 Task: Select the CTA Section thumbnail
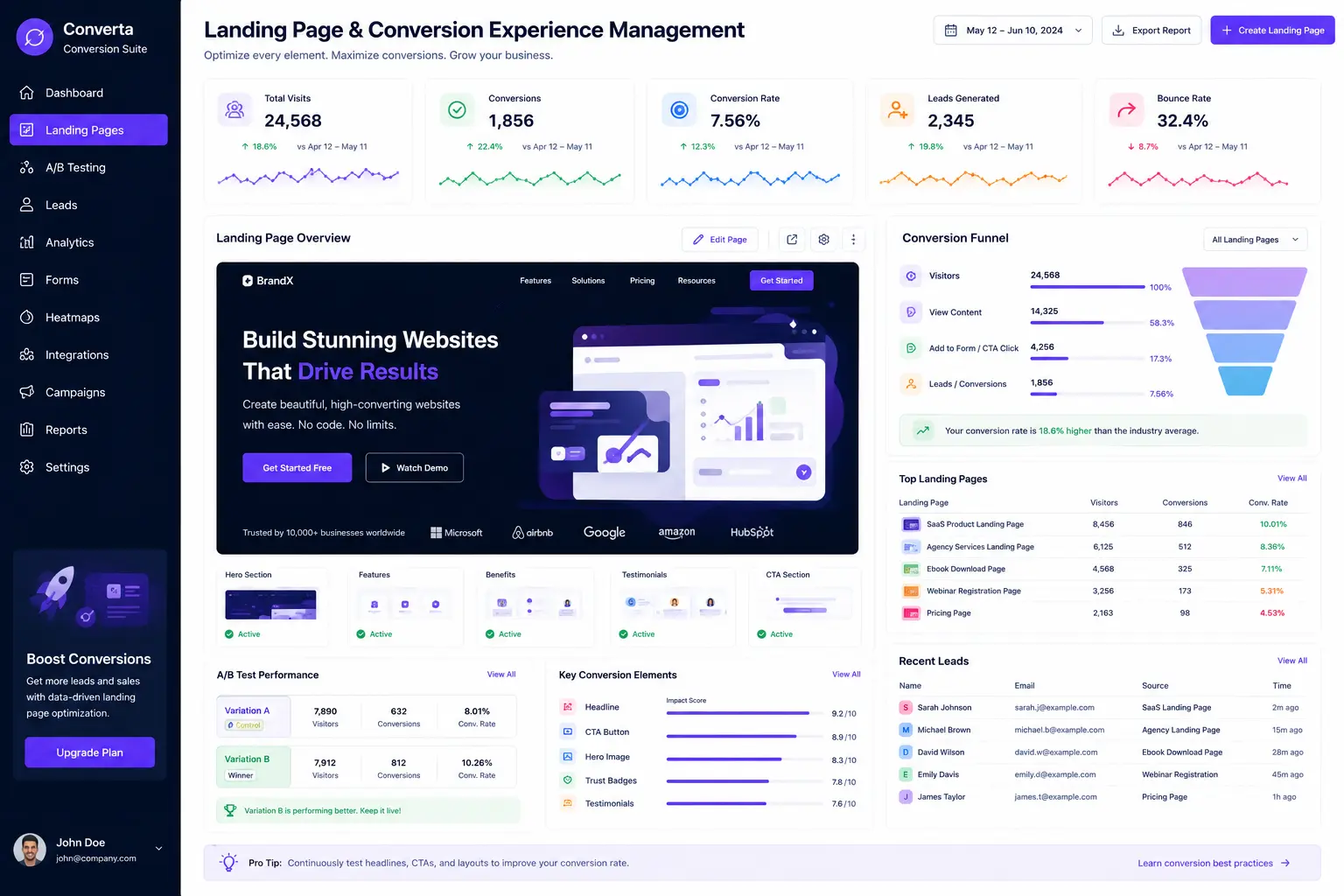click(804, 605)
